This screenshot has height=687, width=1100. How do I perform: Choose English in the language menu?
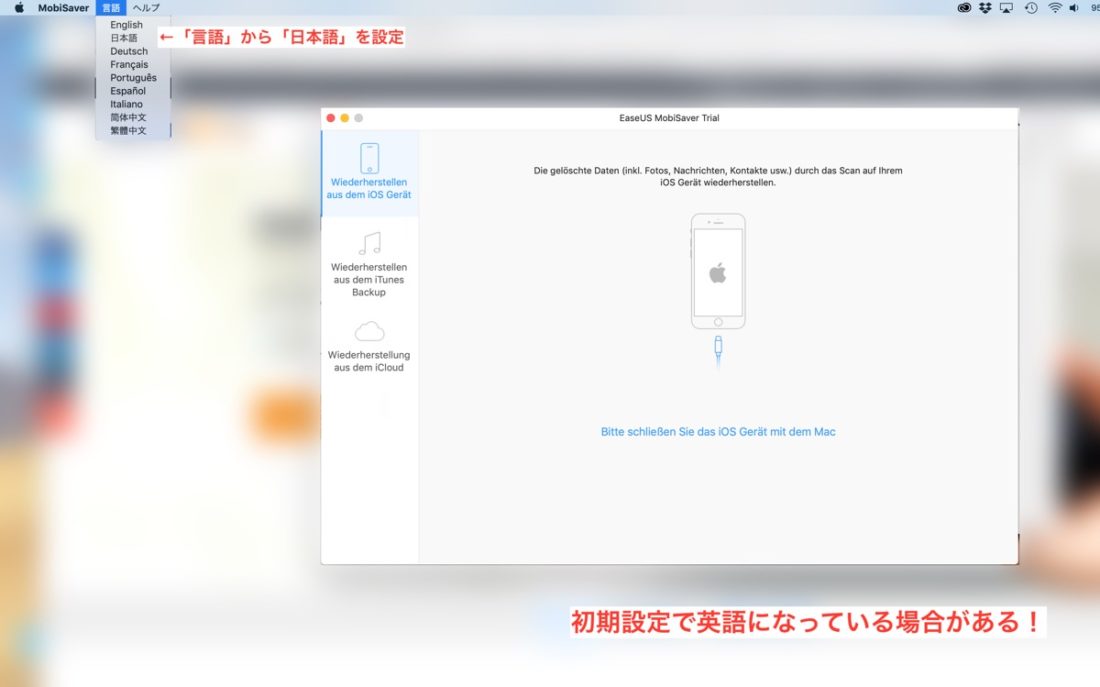point(126,25)
